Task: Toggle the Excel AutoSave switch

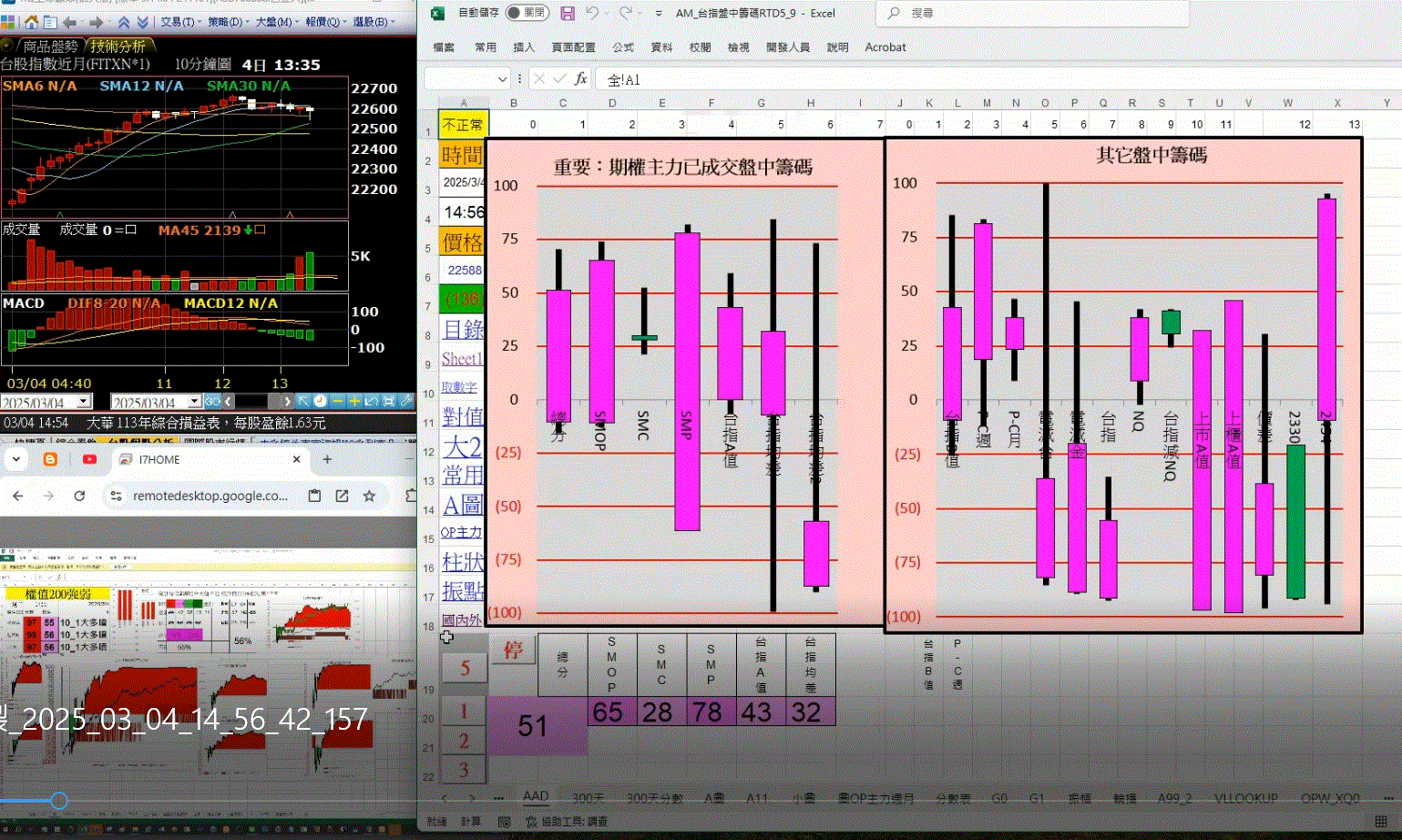Action: 527,13
